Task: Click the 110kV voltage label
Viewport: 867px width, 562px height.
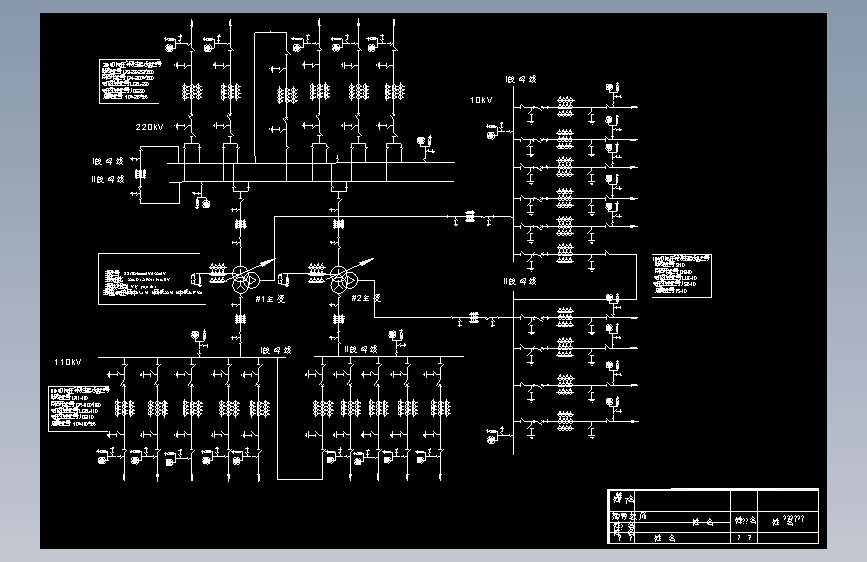Action: pyautogui.click(x=67, y=362)
